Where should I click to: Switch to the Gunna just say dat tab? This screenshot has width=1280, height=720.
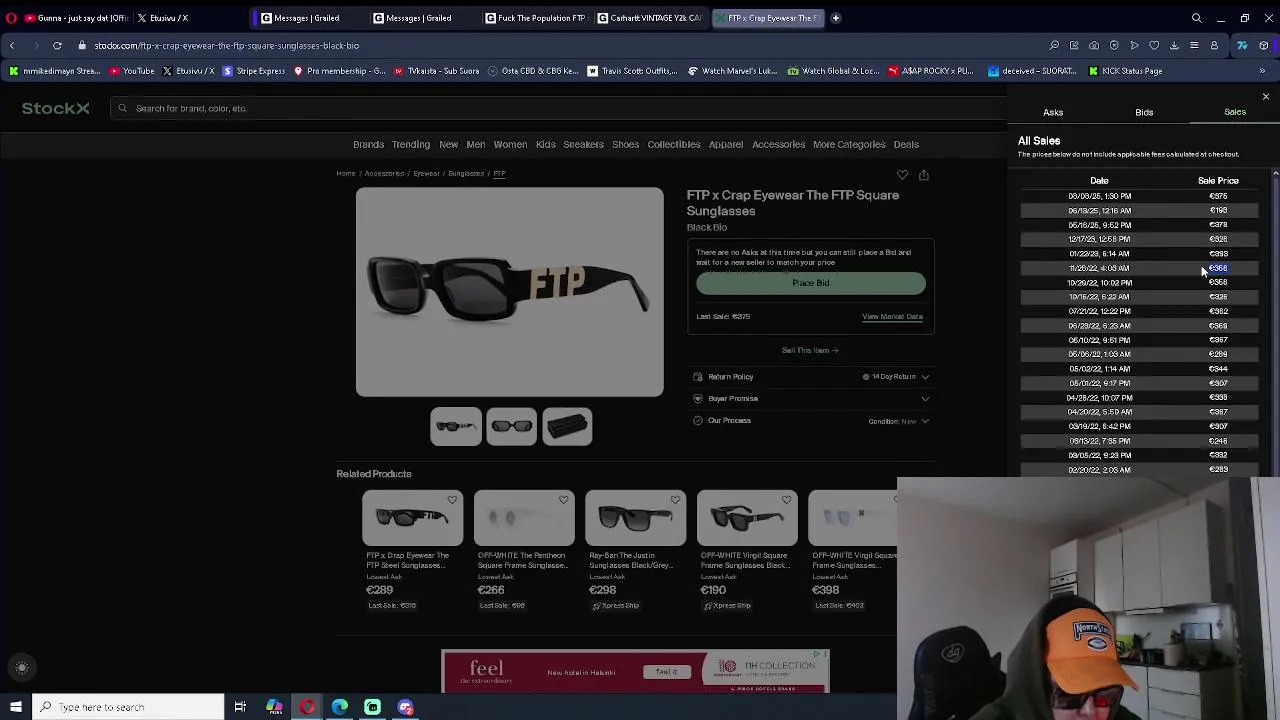[77, 18]
